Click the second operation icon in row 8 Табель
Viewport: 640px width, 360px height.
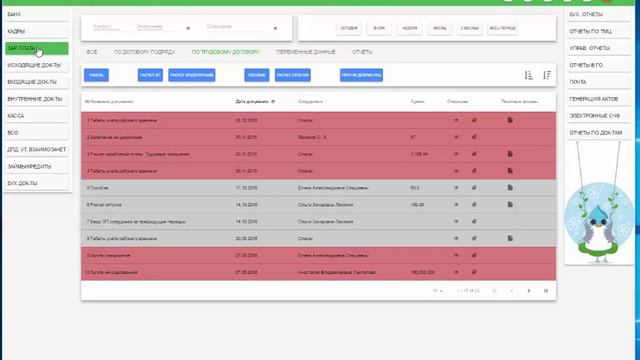click(474, 238)
